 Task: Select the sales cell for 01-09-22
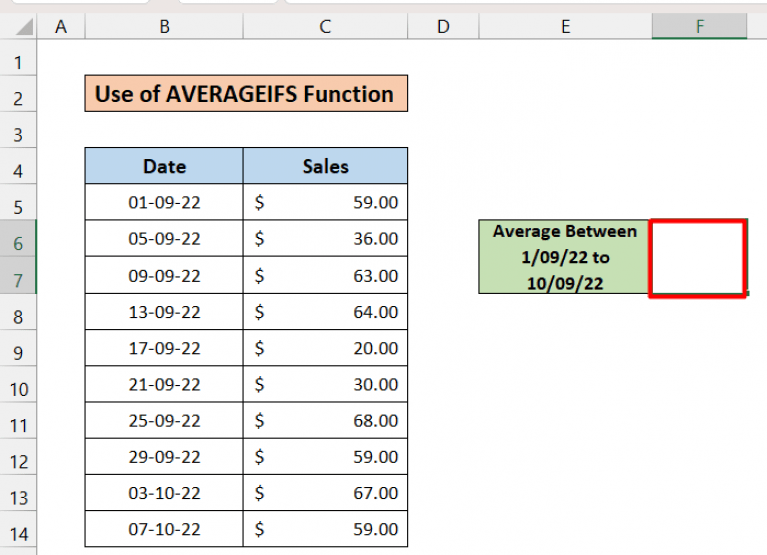(x=325, y=202)
